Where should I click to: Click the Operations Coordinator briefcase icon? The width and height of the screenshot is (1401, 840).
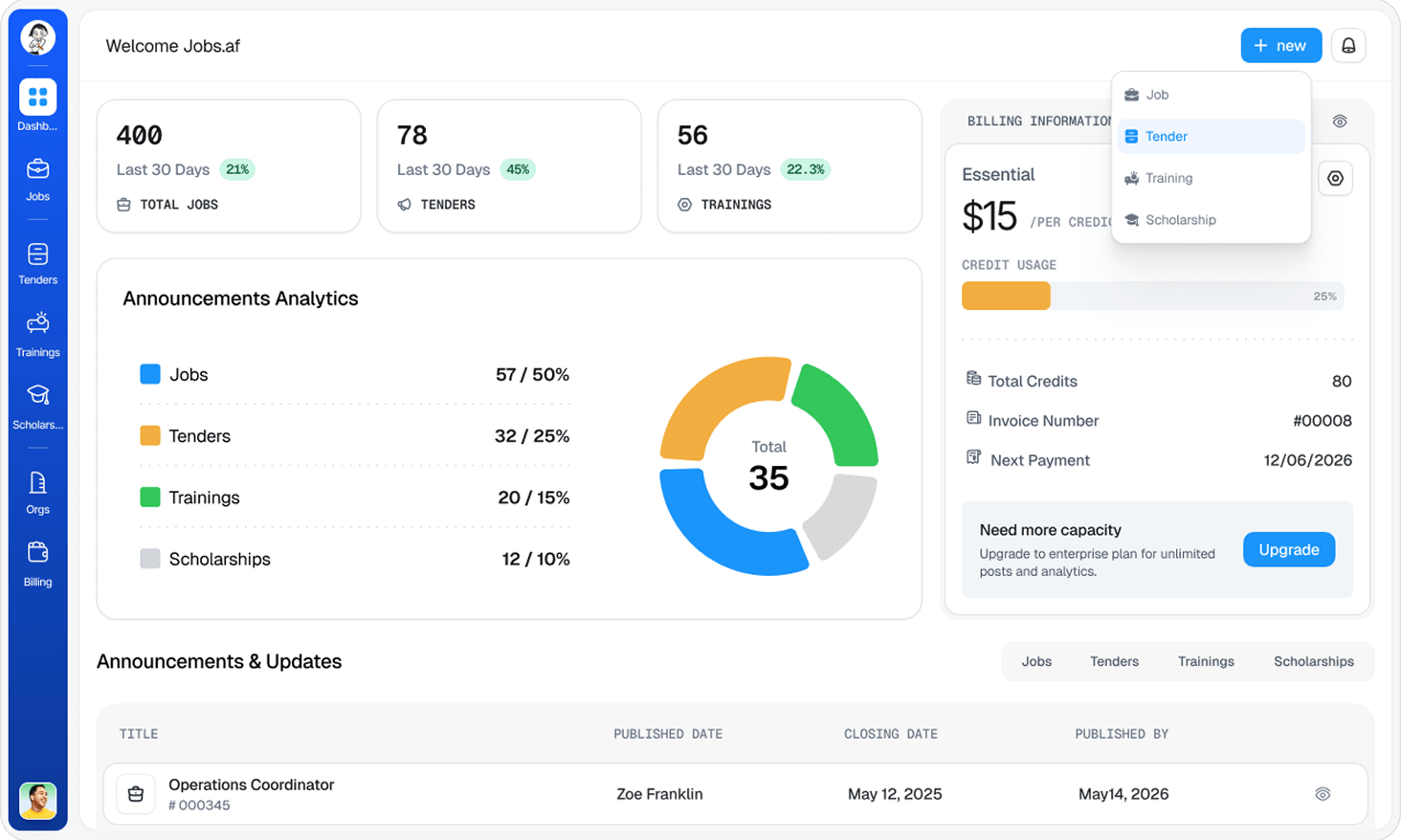(136, 794)
